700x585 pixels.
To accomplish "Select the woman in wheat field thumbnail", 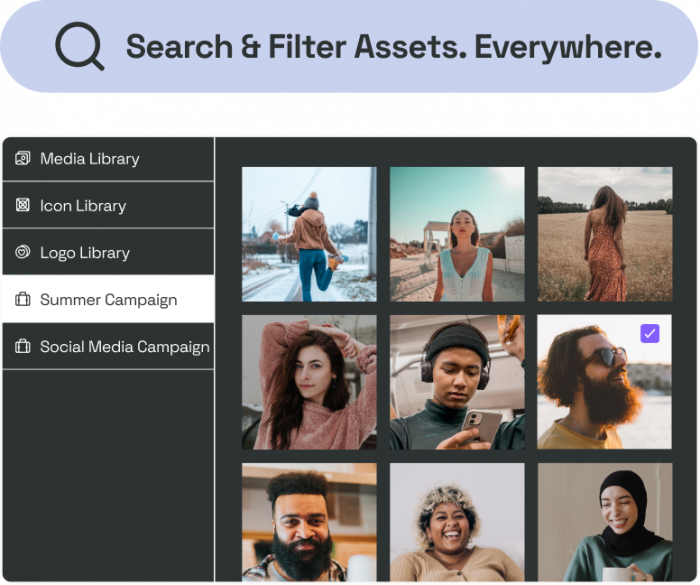I will click(x=605, y=234).
